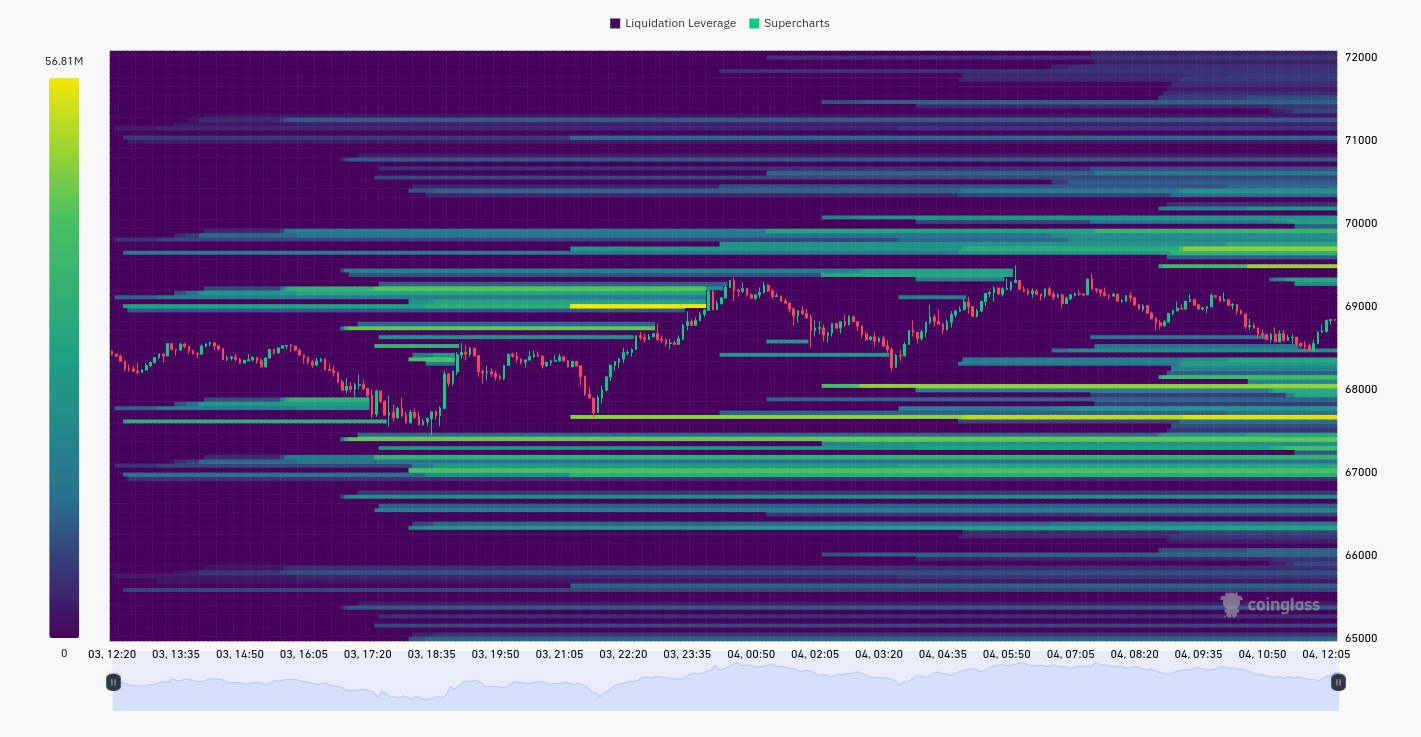Click the 67000 price axis label
1421x737 pixels.
1361,472
